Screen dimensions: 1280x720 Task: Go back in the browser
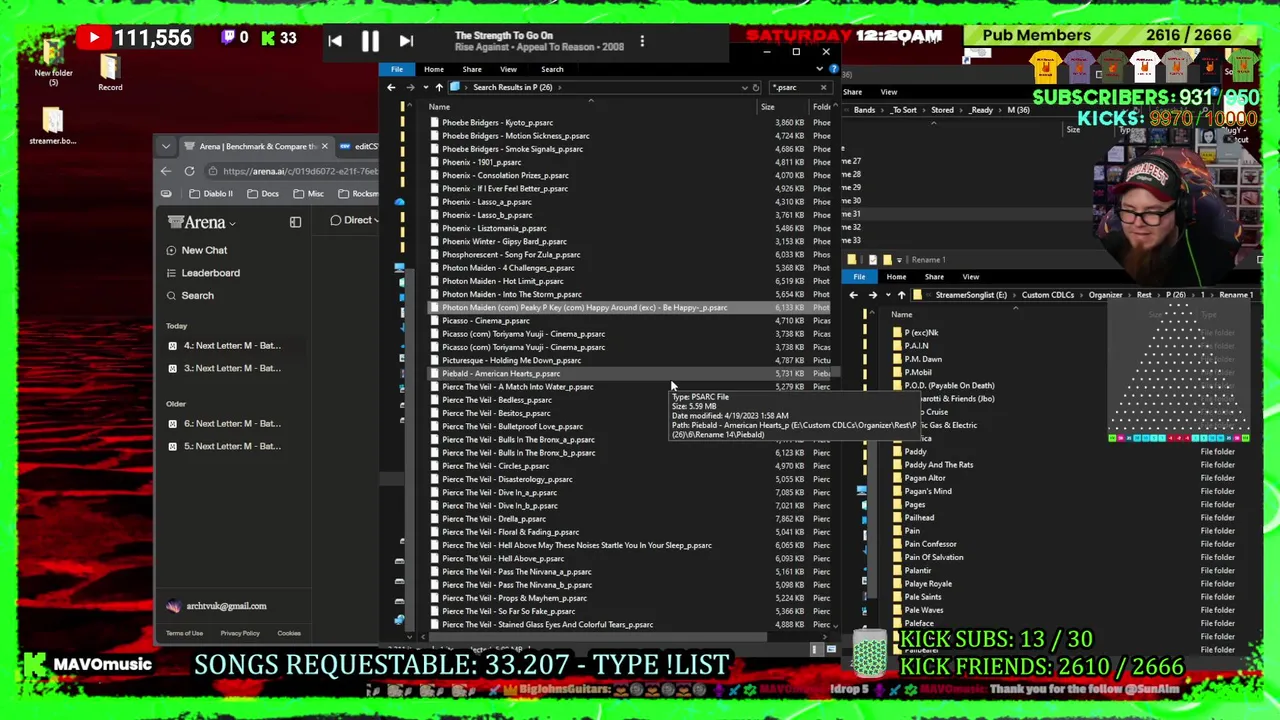tap(166, 171)
